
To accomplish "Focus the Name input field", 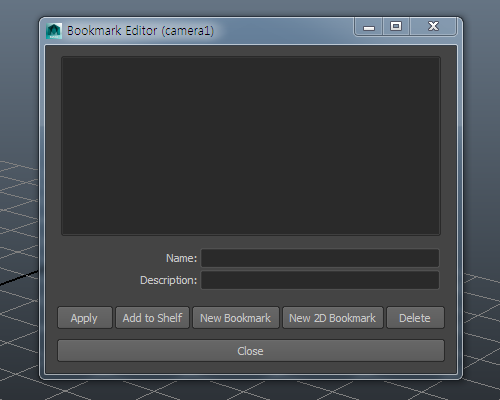I will tap(320, 258).
